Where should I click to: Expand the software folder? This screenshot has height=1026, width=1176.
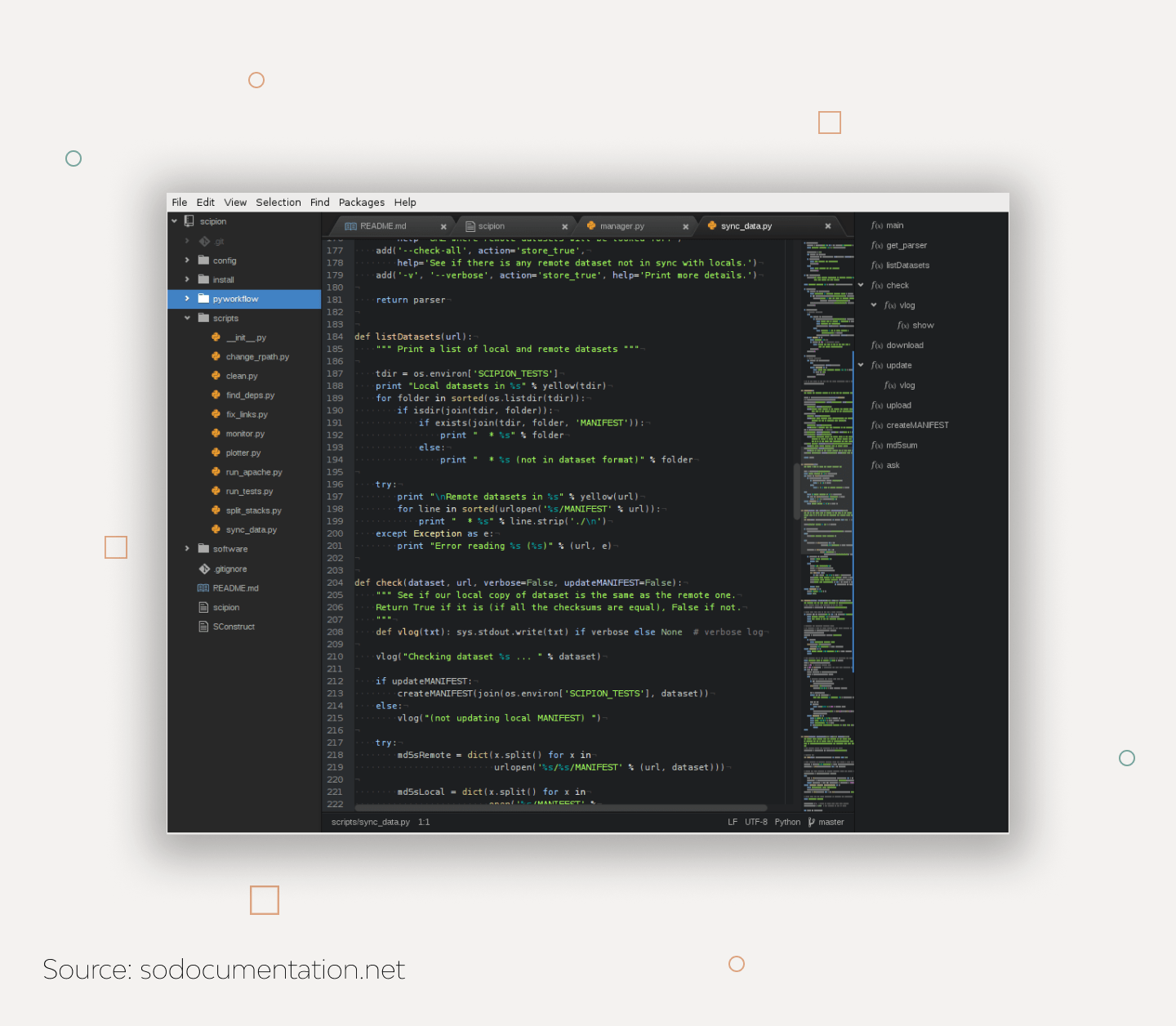[x=187, y=549]
